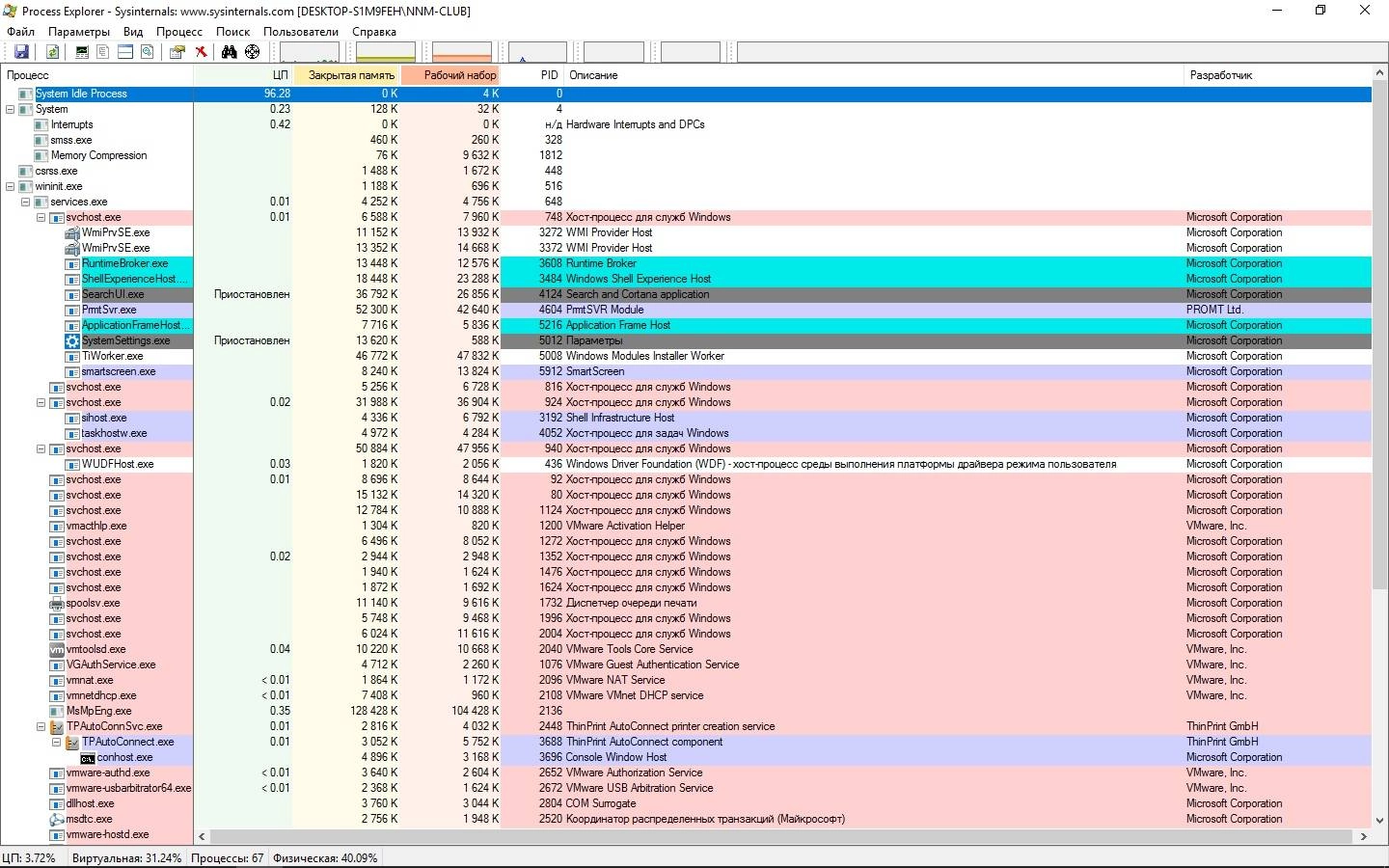The height and width of the screenshot is (868, 1389).
Task: Sort by Рабочий набор column header
Action: coord(450,74)
